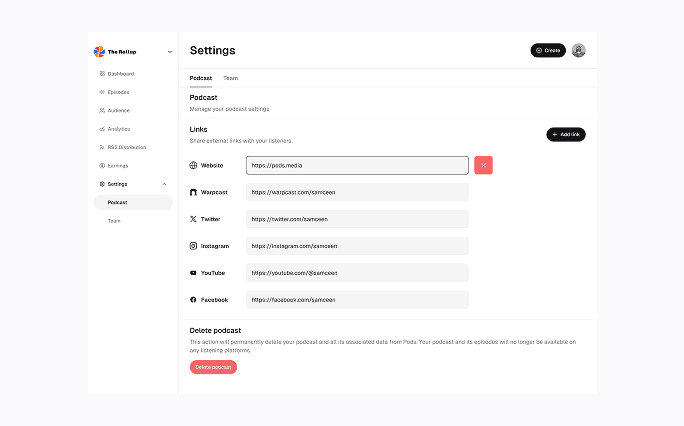Click the Dashboard sidebar icon
Viewport: 684px width, 426px height.
coord(102,74)
